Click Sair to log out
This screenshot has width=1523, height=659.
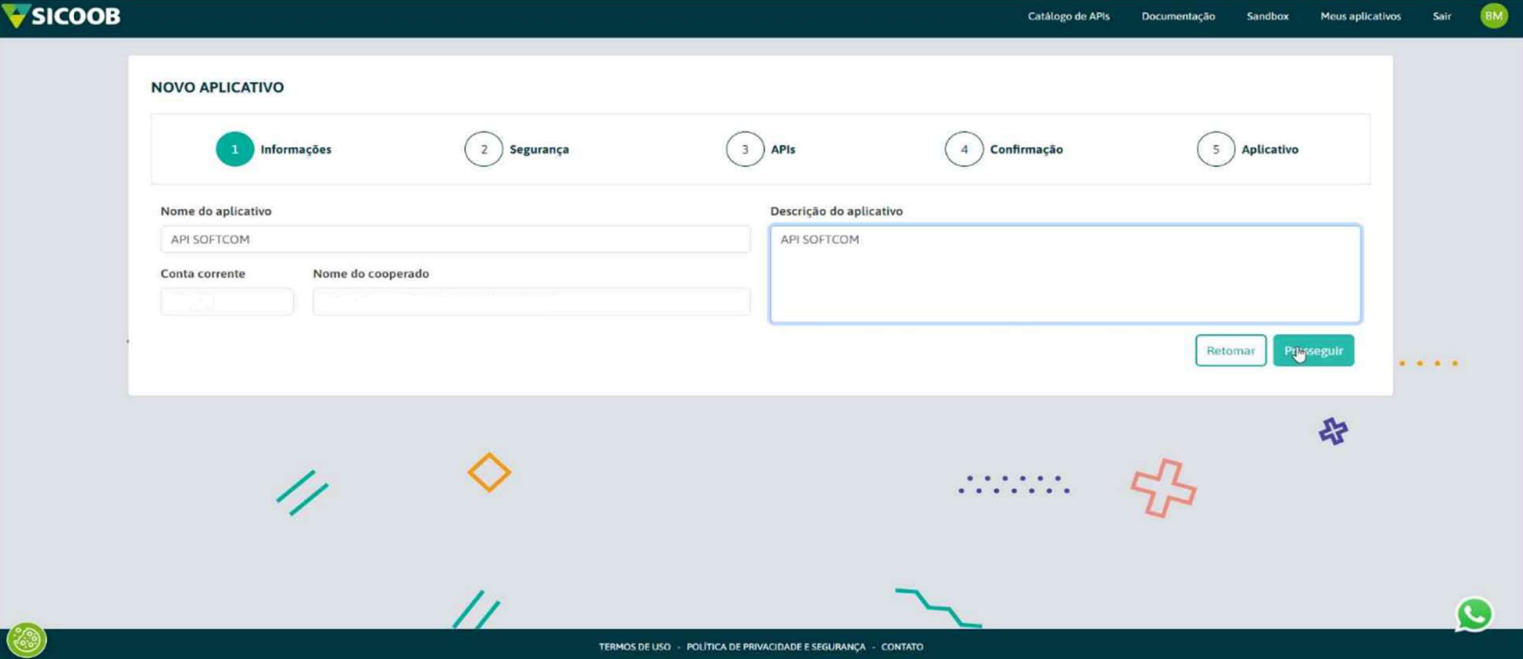click(x=1441, y=17)
